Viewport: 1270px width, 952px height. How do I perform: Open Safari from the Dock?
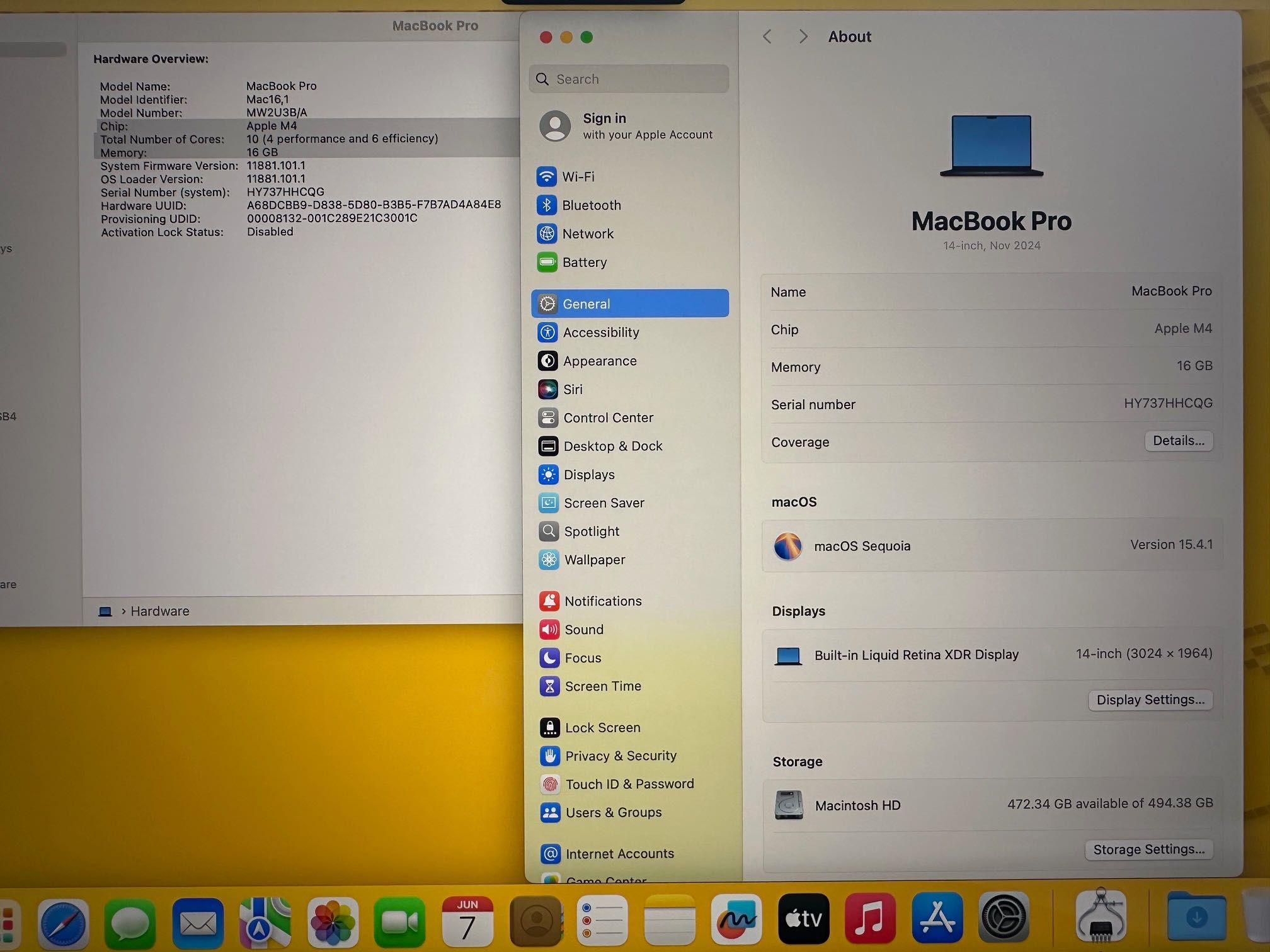(x=63, y=924)
